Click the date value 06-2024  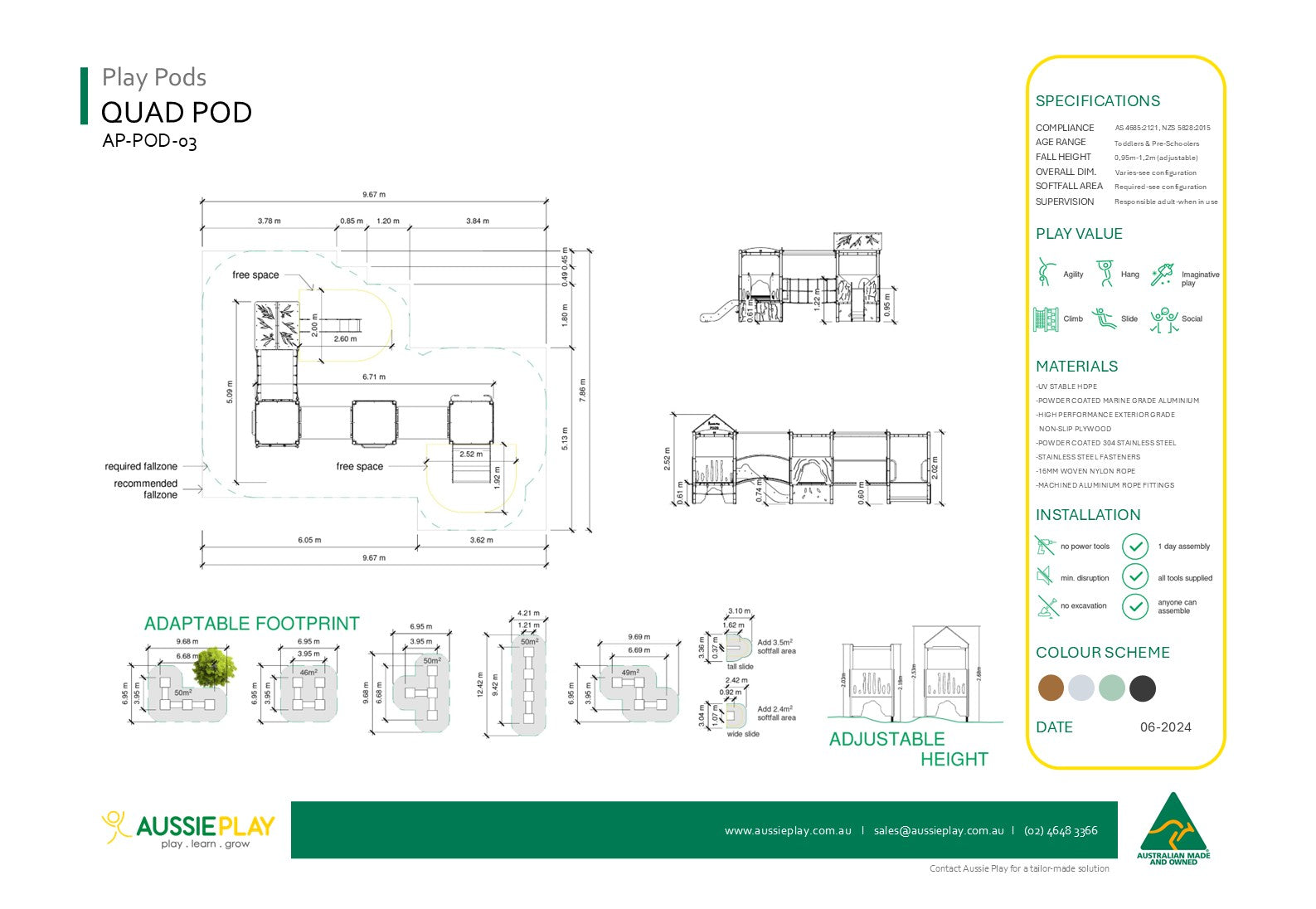point(1165,727)
